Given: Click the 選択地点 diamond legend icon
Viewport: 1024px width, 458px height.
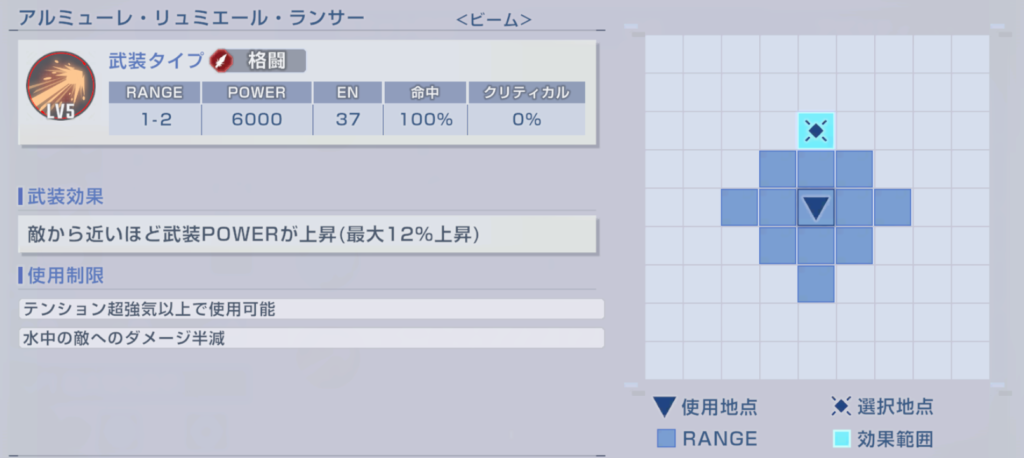Looking at the screenshot, I should pos(842,407).
